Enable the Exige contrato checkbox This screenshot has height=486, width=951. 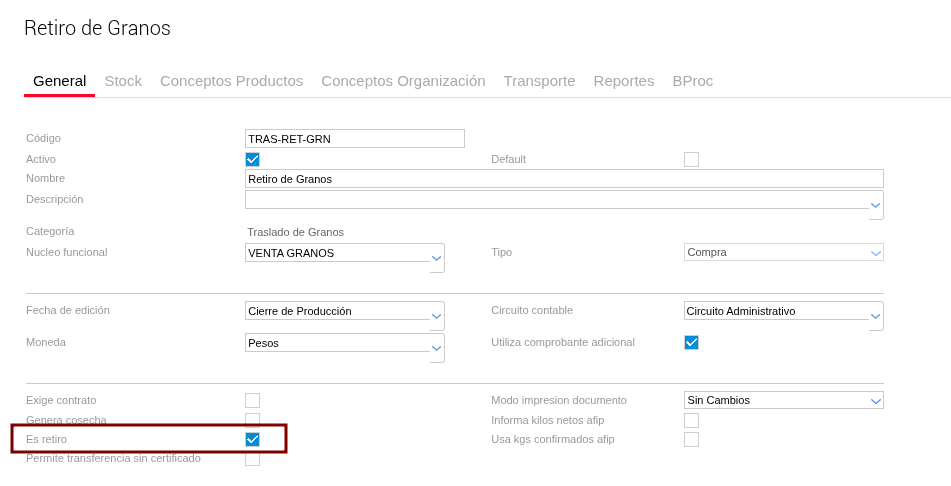(252, 400)
